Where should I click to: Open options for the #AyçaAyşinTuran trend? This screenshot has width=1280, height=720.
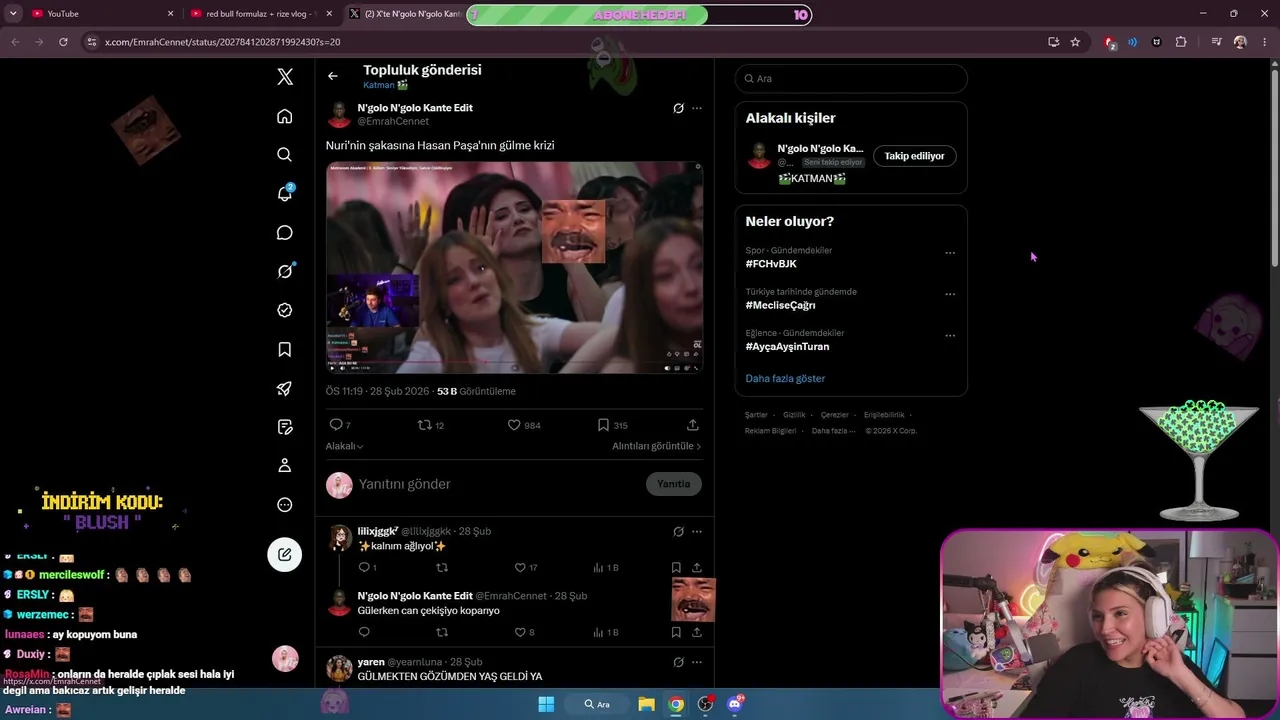(950, 335)
